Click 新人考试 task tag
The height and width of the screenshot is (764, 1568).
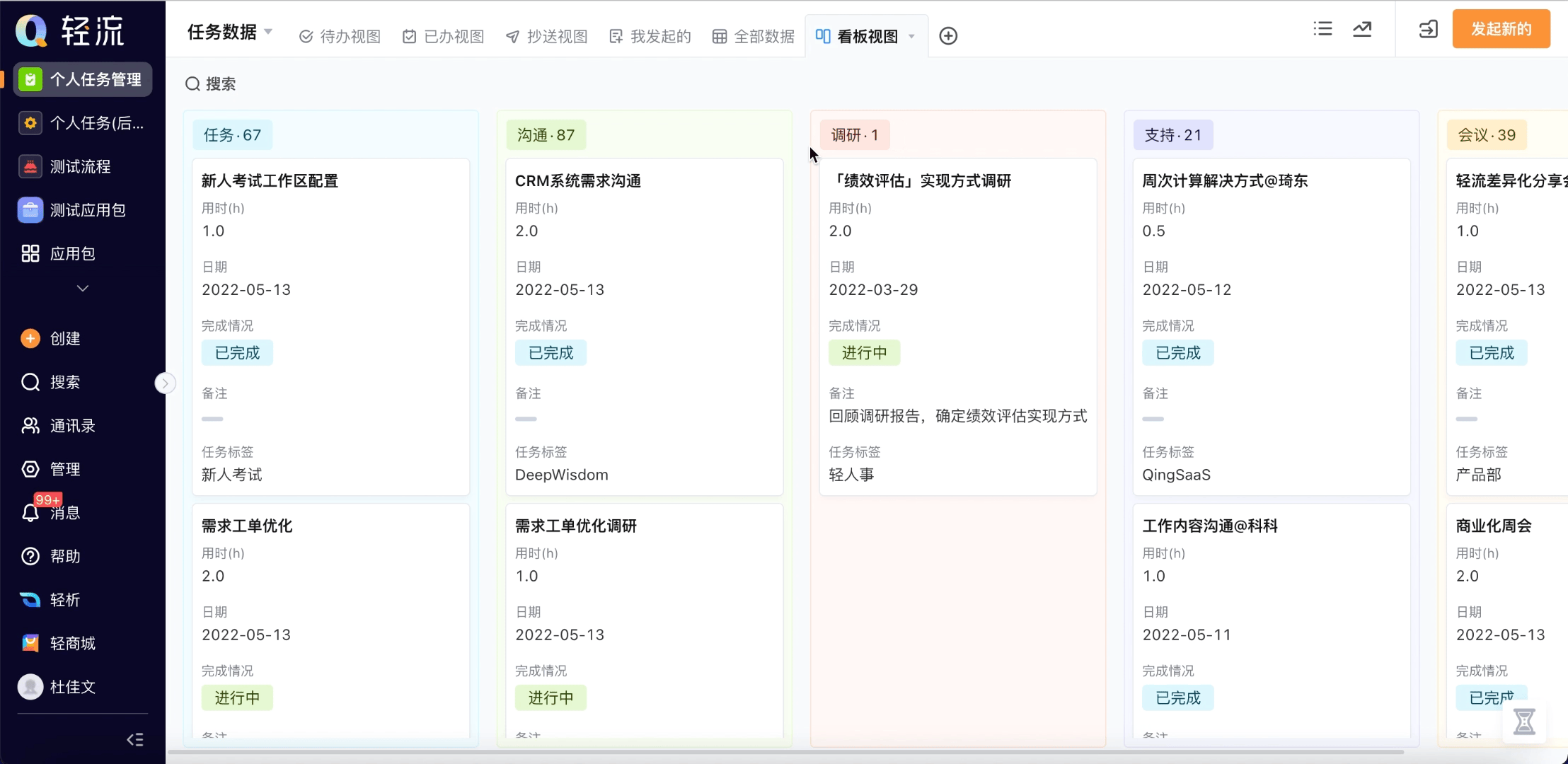pos(231,475)
